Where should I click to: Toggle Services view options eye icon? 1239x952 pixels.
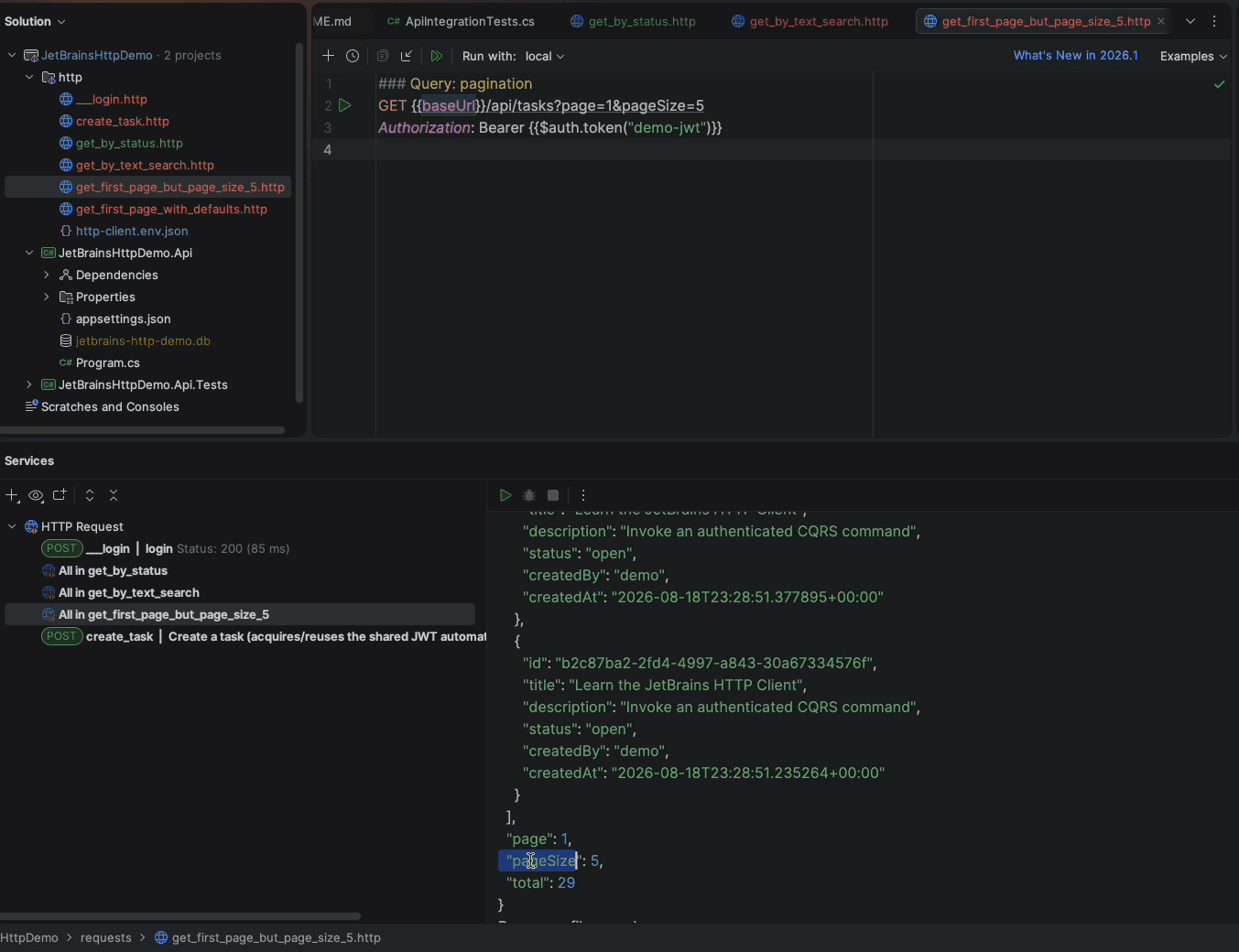point(36,495)
